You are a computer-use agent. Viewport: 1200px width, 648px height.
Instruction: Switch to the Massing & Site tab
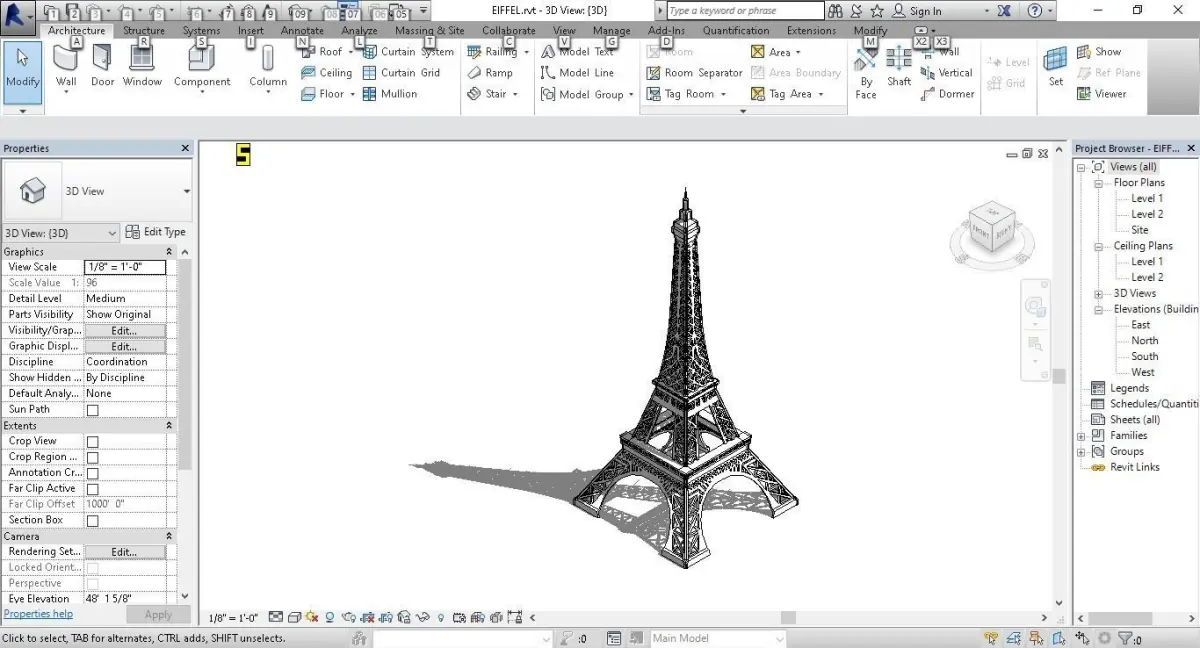tap(430, 31)
